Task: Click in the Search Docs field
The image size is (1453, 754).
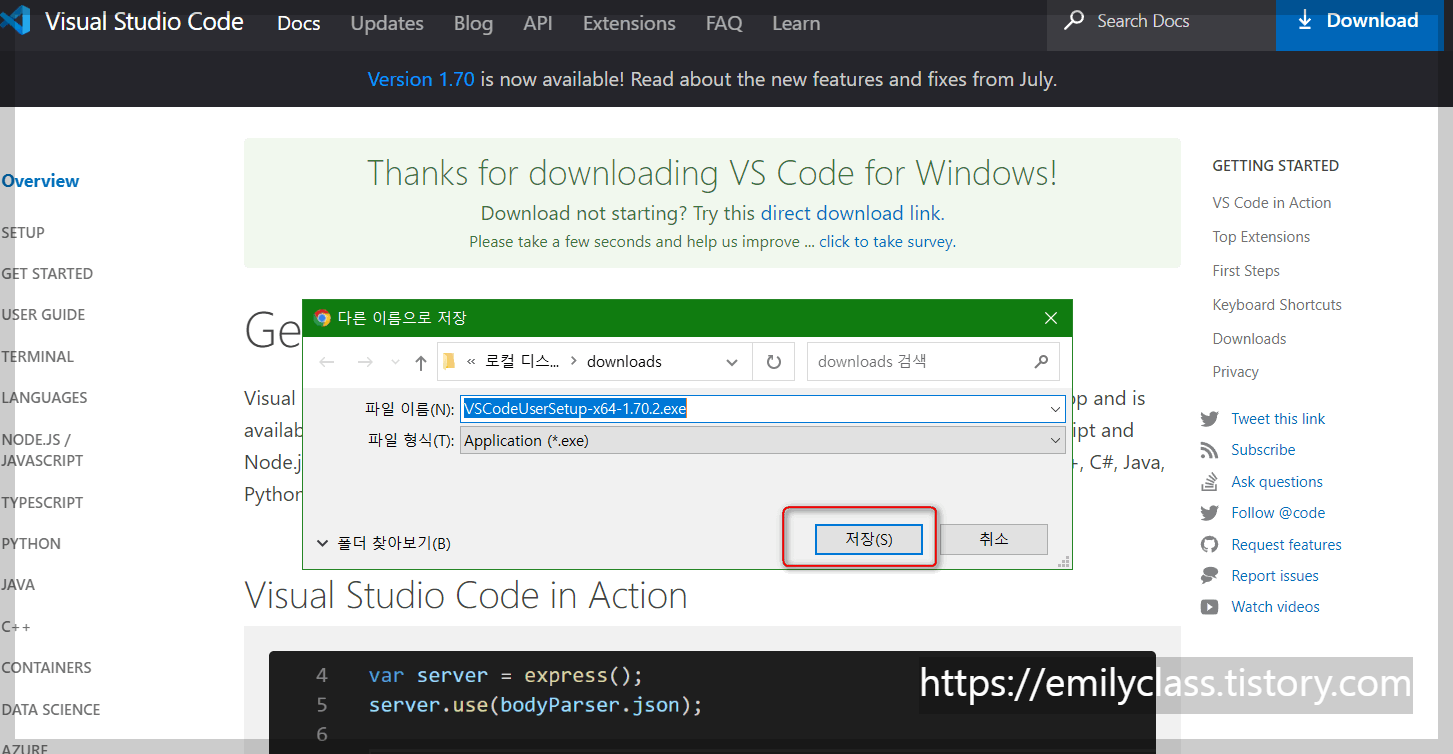Action: [x=1161, y=23]
